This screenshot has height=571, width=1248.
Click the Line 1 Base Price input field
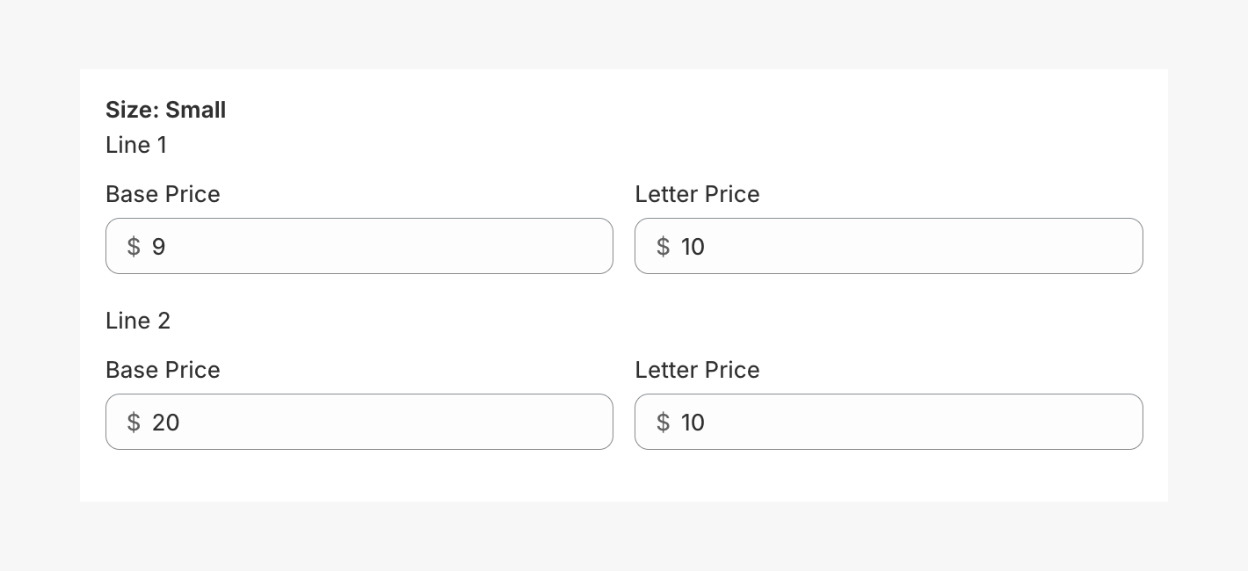[380, 246]
